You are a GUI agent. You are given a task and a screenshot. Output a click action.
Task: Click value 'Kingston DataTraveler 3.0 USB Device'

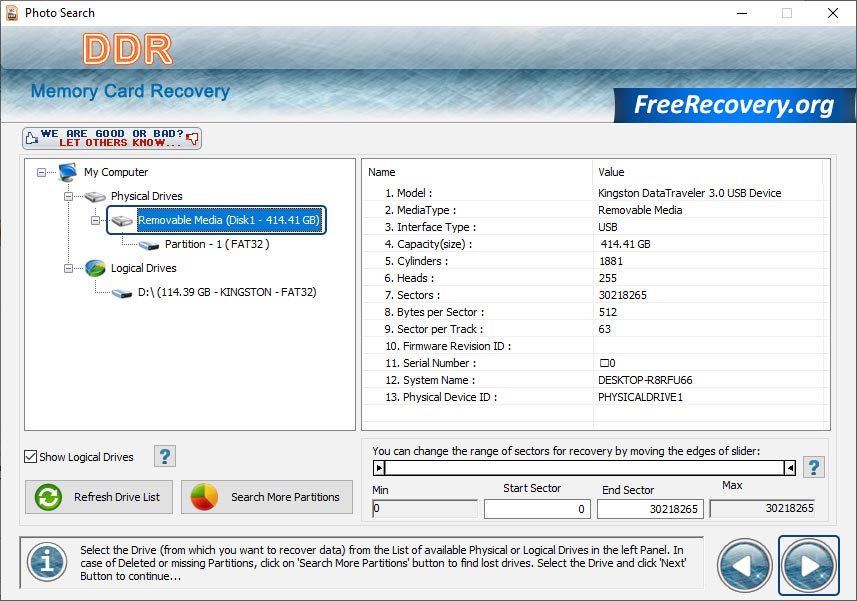689,193
